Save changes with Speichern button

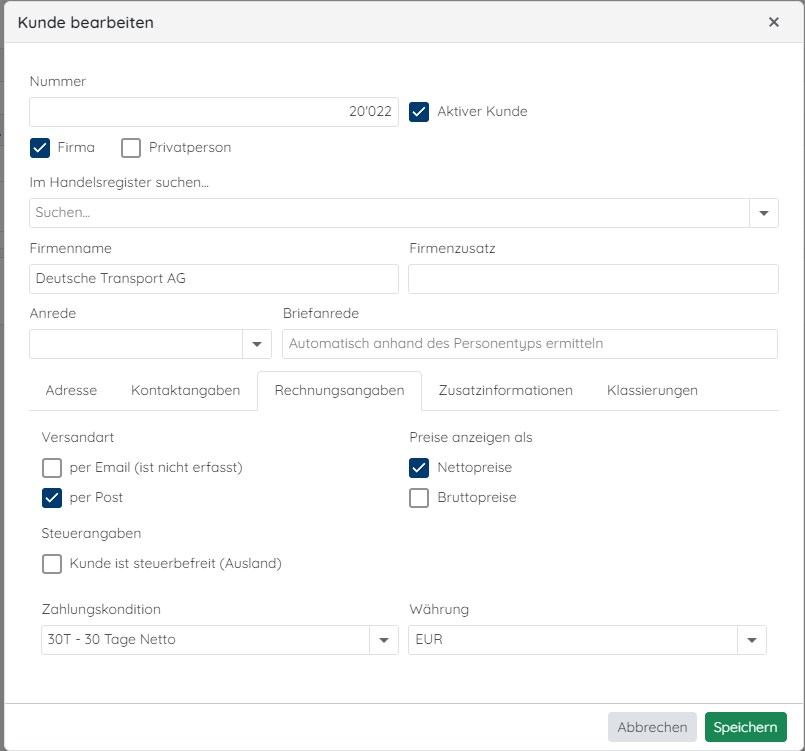(745, 727)
